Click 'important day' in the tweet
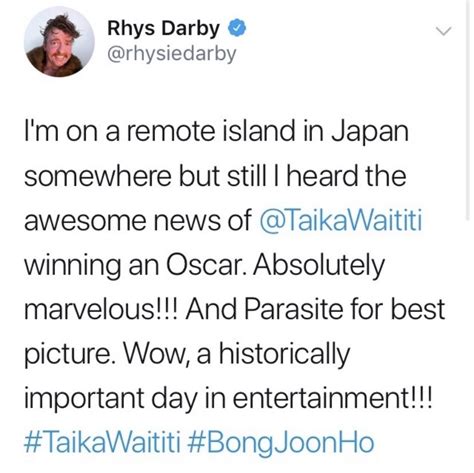 click(x=111, y=399)
